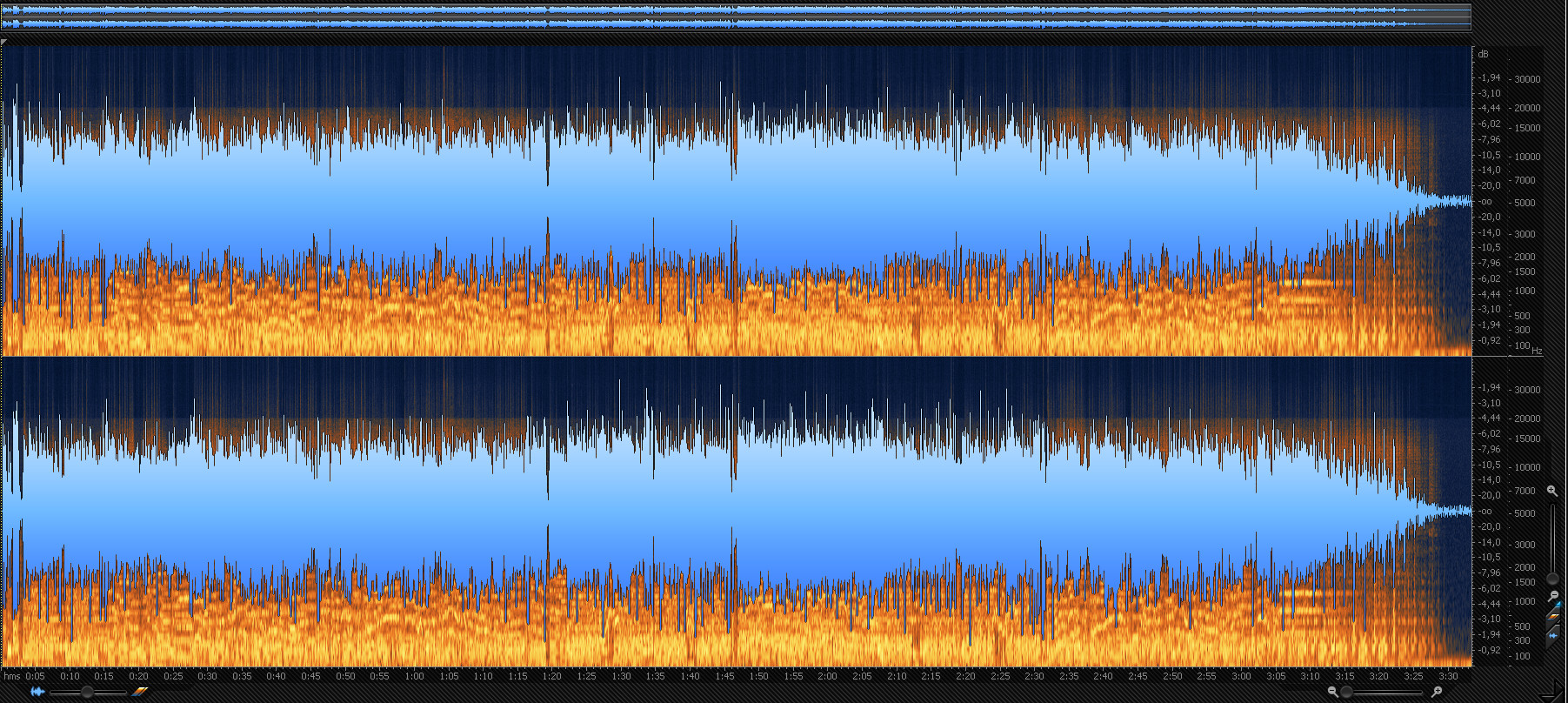Click the horizontal zoom slider knob
This screenshot has width=1568, height=703.
point(1346,692)
